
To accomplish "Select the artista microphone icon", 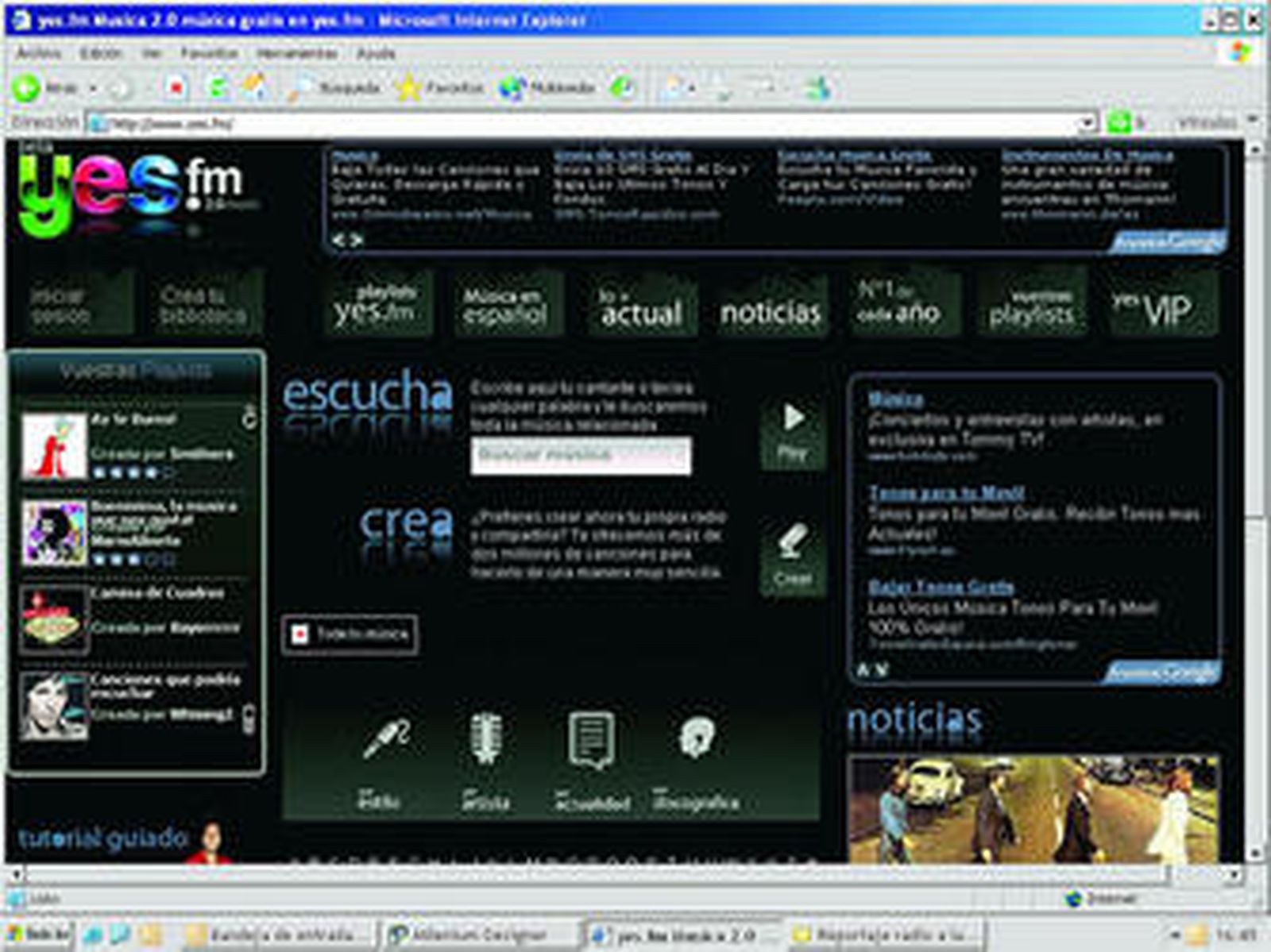I will pos(486,739).
